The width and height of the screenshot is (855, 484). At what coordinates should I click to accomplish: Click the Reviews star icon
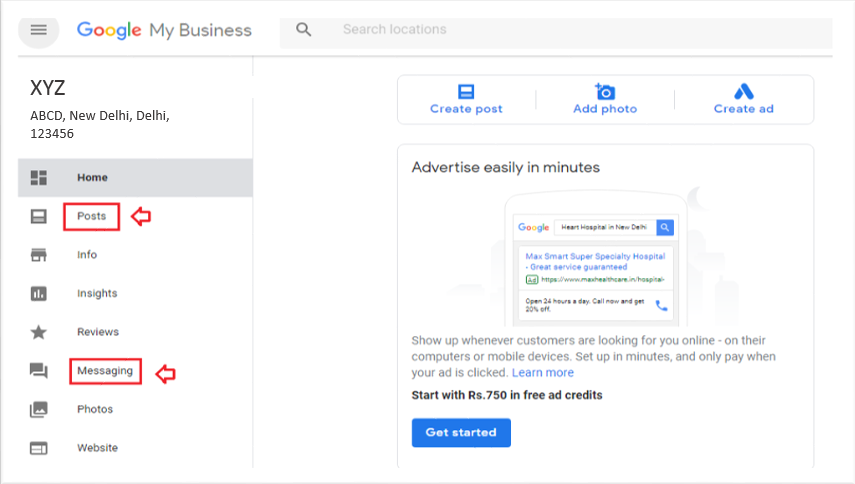pyautogui.click(x=38, y=332)
